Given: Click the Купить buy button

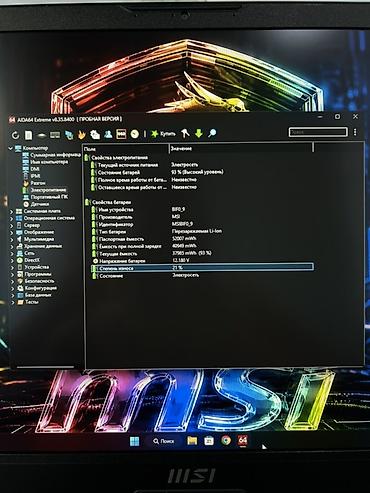Looking at the screenshot, I should pyautogui.click(x=163, y=134).
